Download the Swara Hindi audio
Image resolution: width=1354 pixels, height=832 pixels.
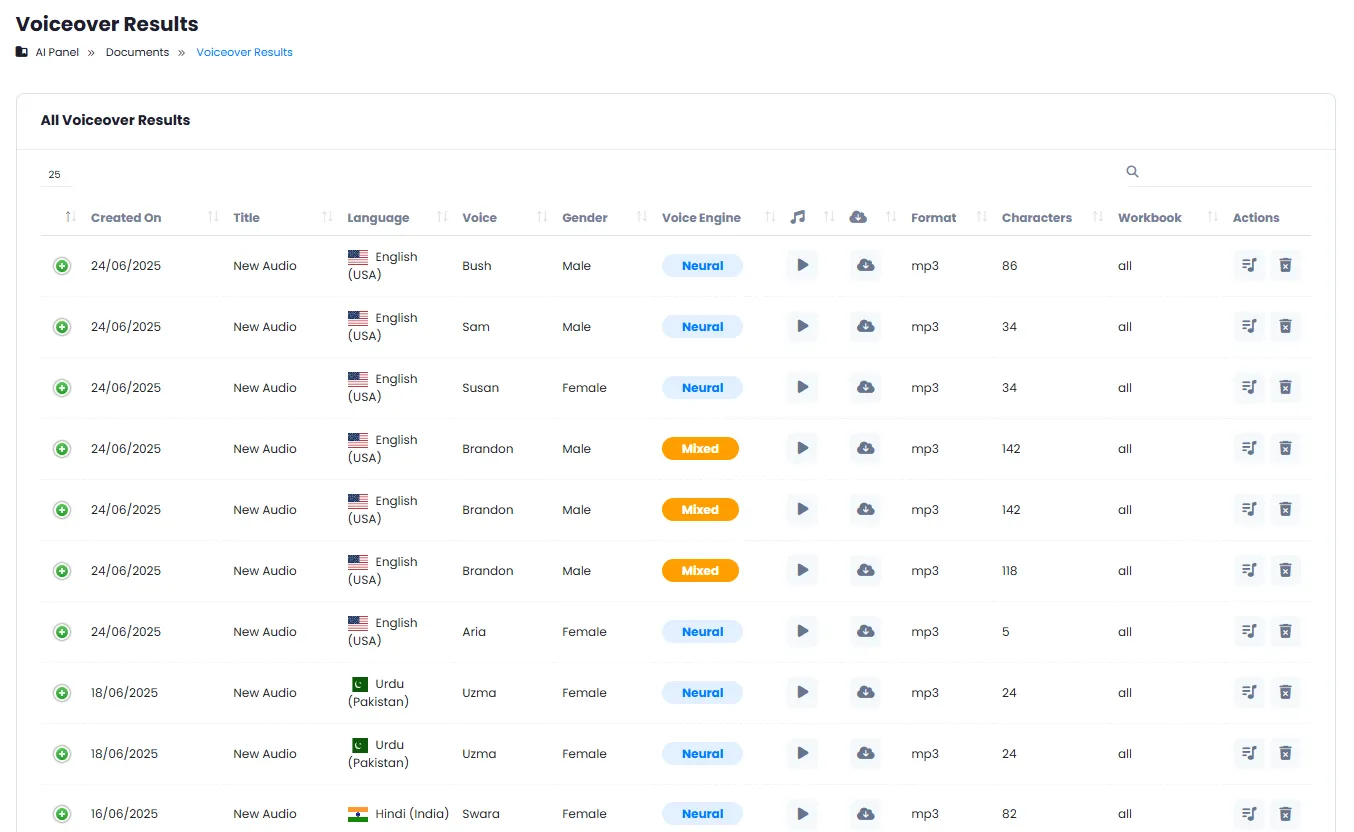[866, 814]
